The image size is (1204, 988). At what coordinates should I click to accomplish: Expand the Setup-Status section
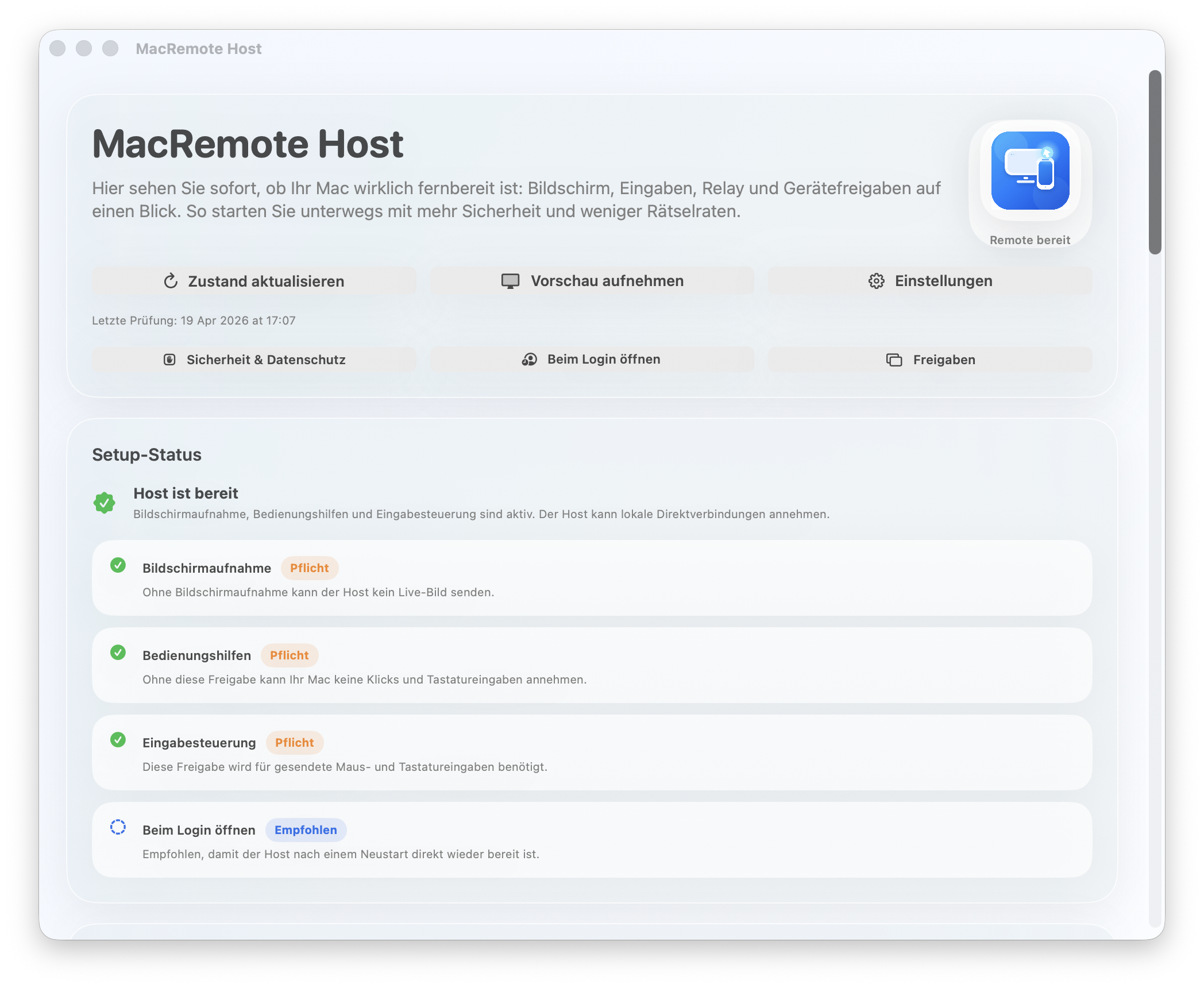point(146,454)
